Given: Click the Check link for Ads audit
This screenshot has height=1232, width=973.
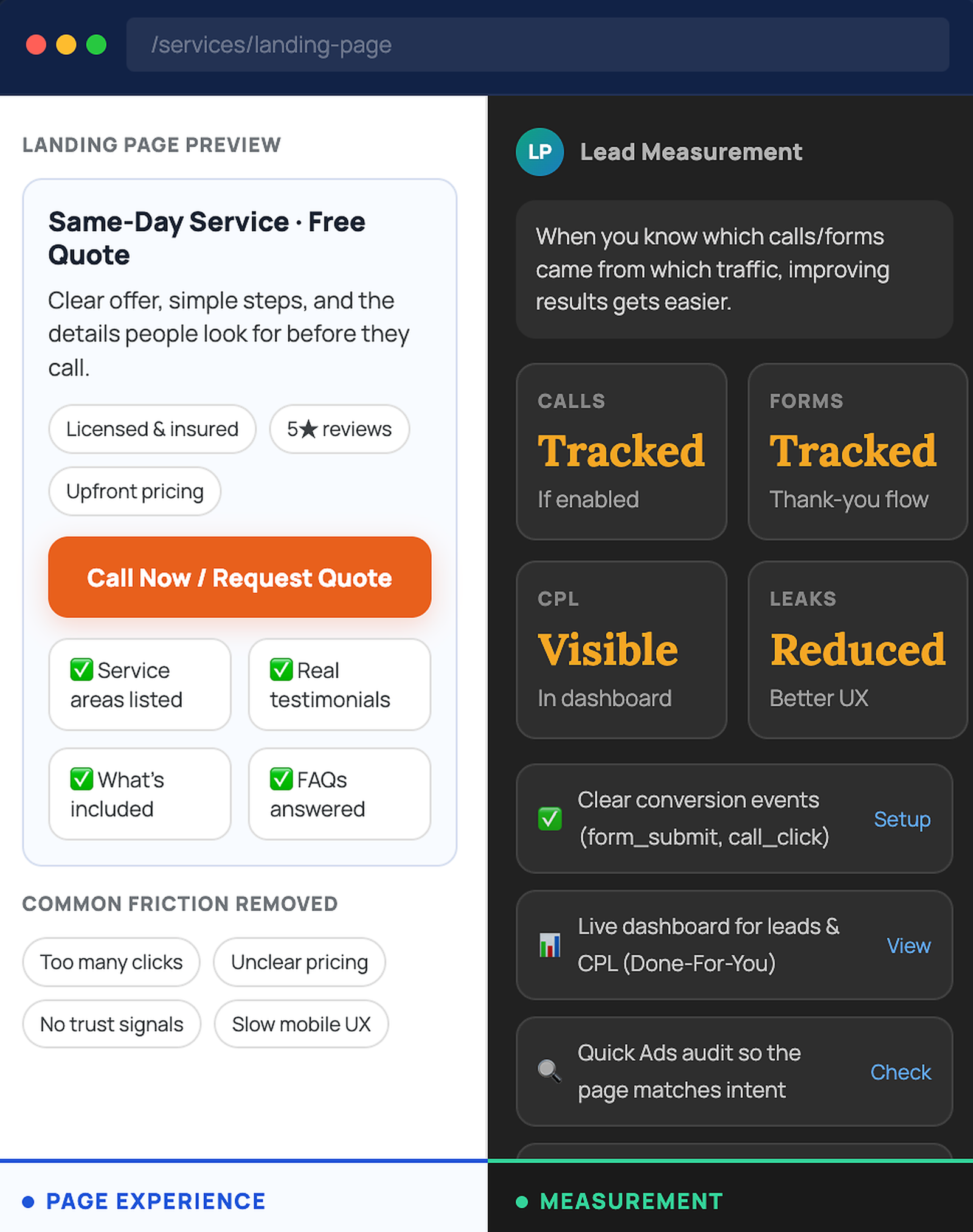Looking at the screenshot, I should [x=901, y=1072].
